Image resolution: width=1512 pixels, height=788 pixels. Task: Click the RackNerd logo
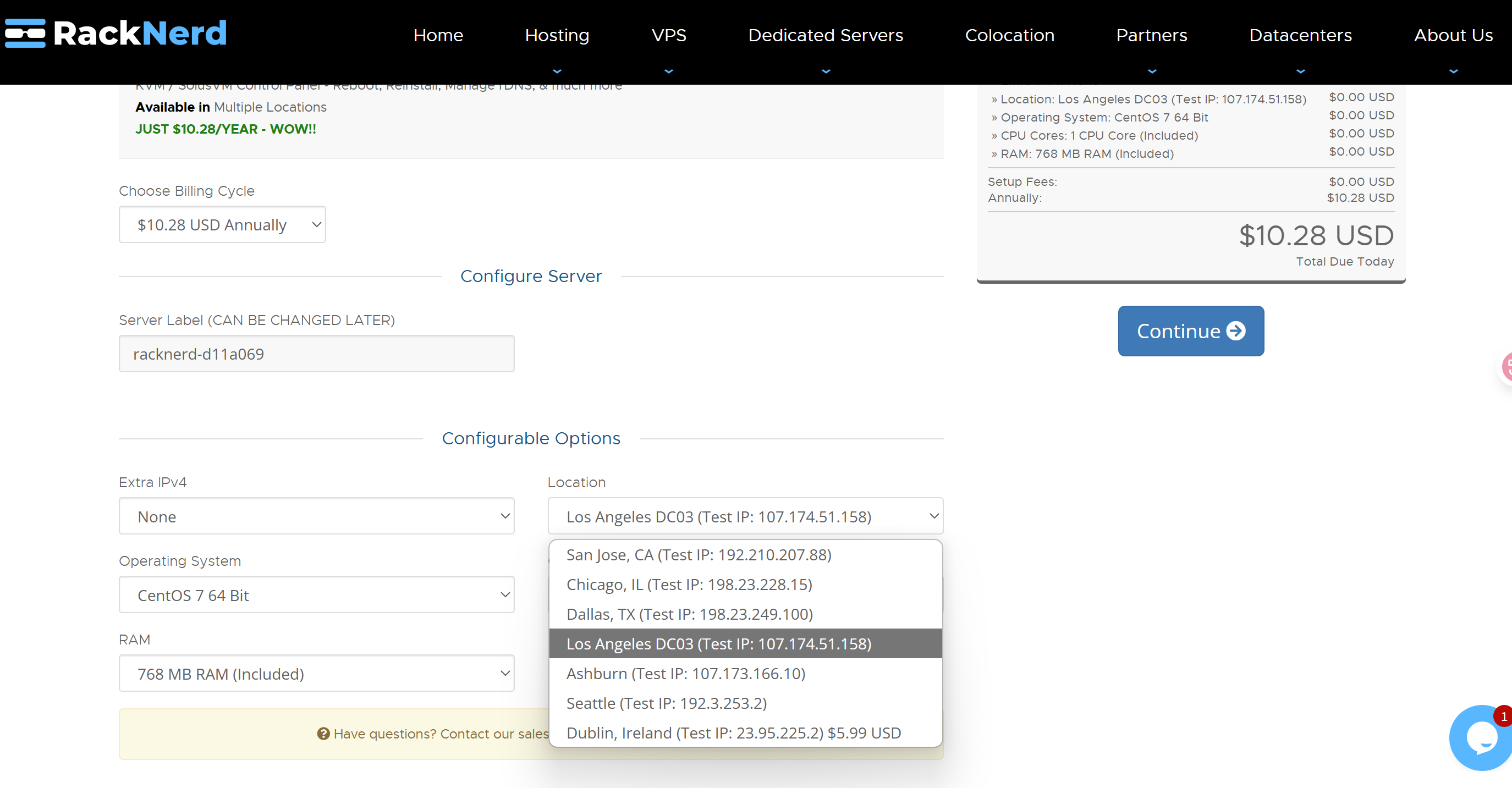click(116, 34)
